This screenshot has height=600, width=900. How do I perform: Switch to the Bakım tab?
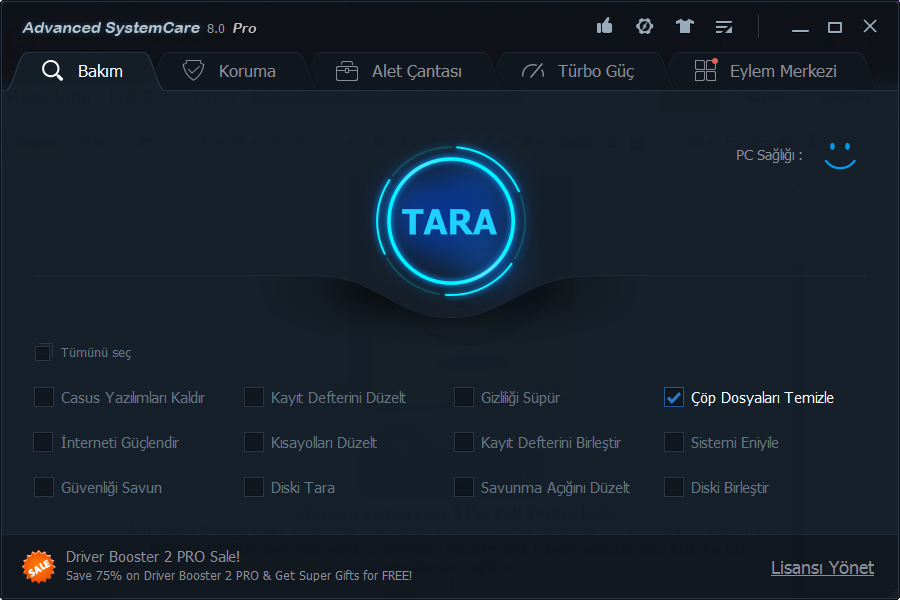pos(83,71)
